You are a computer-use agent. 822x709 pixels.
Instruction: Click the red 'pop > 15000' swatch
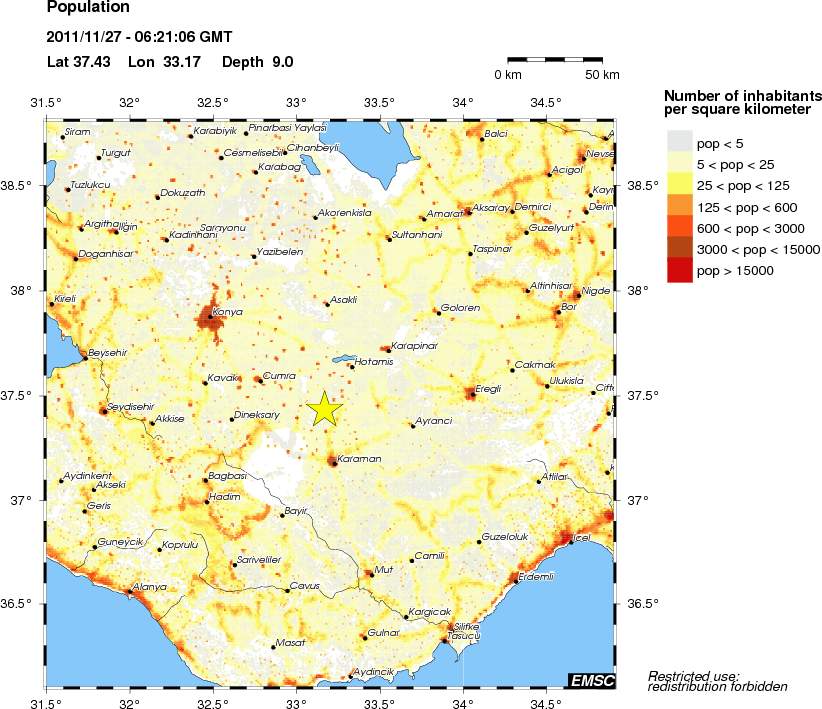(679, 271)
